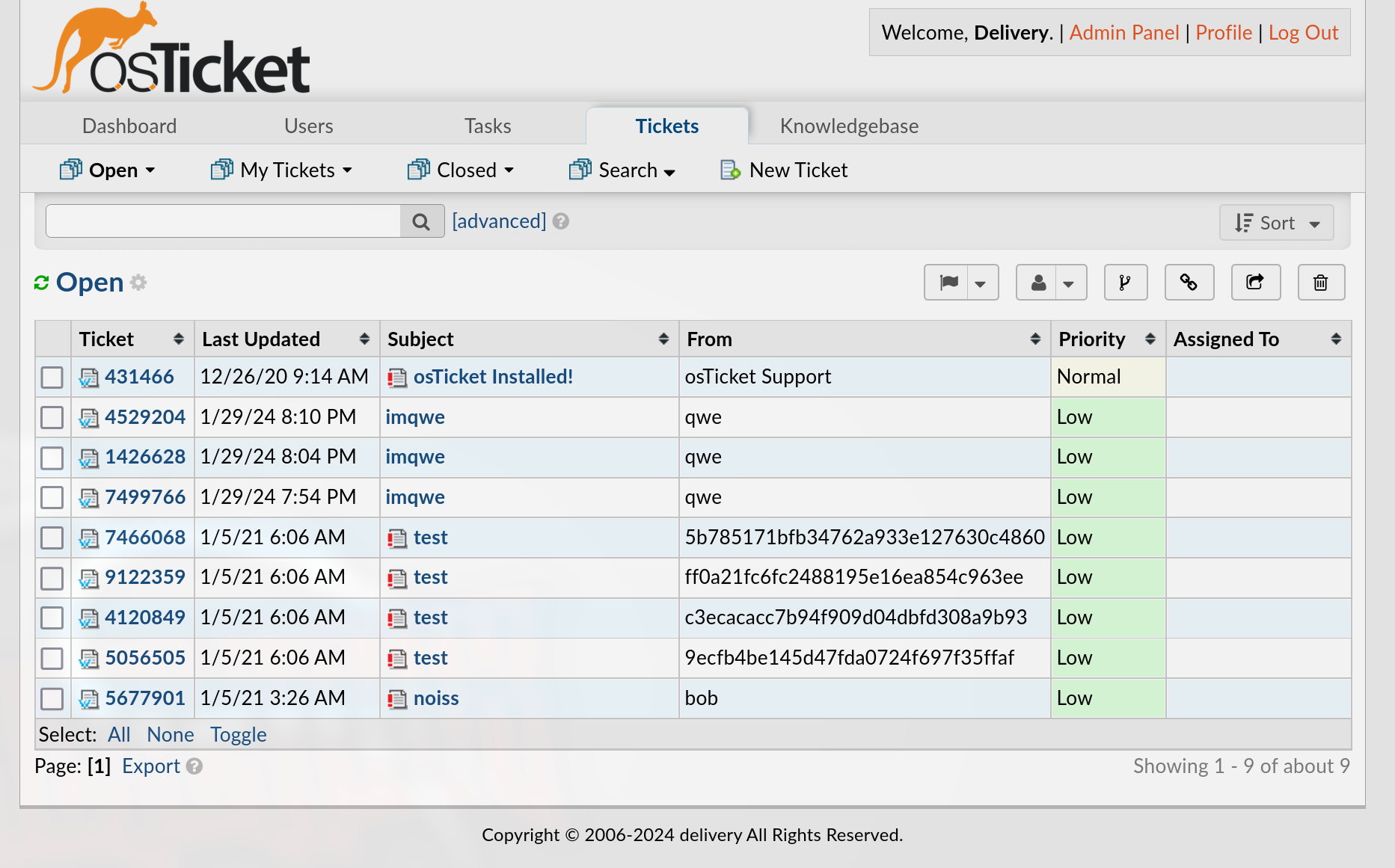Click the Log Out link
Screen dimensions: 1395x868
[1304, 33]
